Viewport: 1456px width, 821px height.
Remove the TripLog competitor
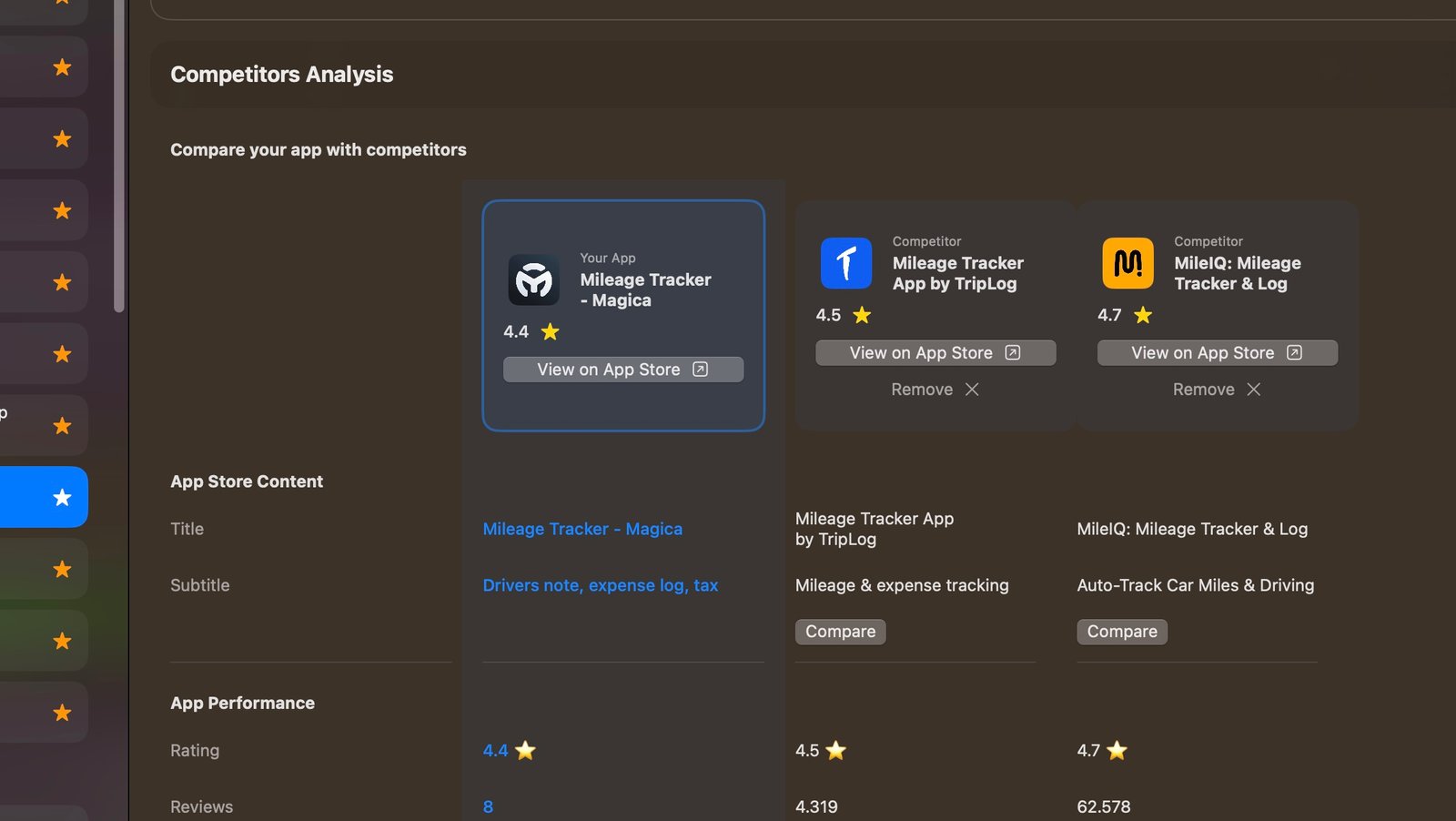[935, 390]
